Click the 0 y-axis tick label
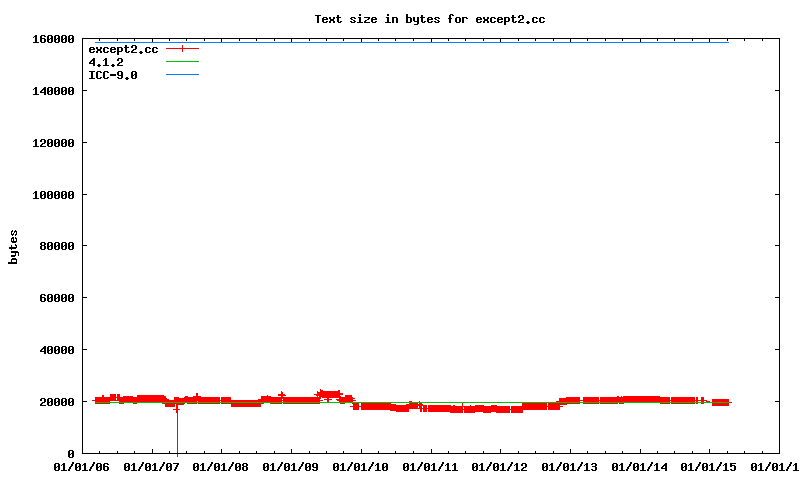The height and width of the screenshot is (480, 800). point(70,454)
